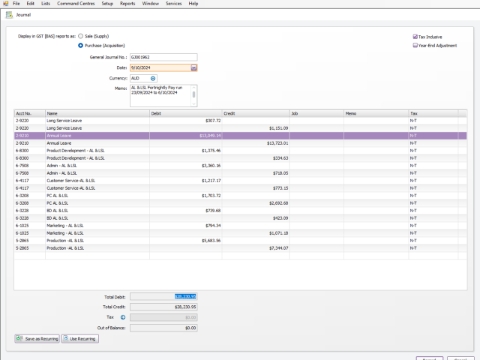Click the $1,217.17 Customer Service debit
This screenshot has width=480, height=360.
pyautogui.click(x=186, y=181)
